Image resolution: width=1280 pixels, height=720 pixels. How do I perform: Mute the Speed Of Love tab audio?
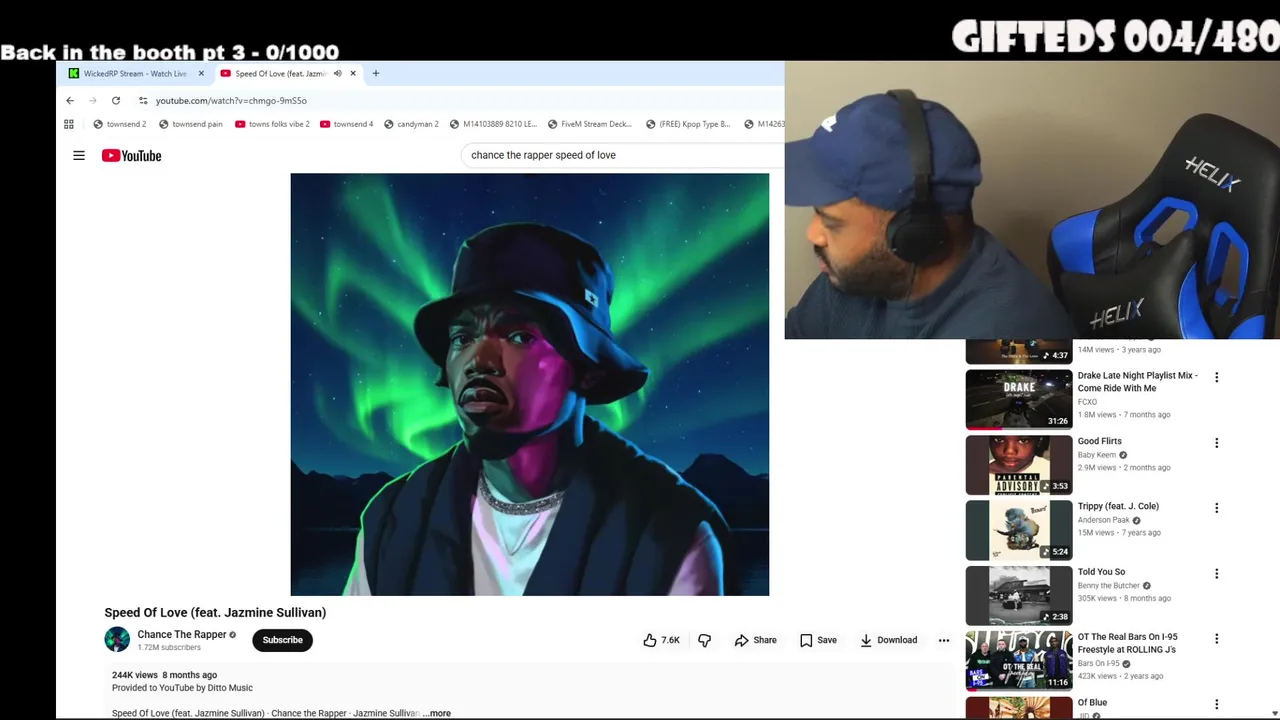(x=337, y=73)
